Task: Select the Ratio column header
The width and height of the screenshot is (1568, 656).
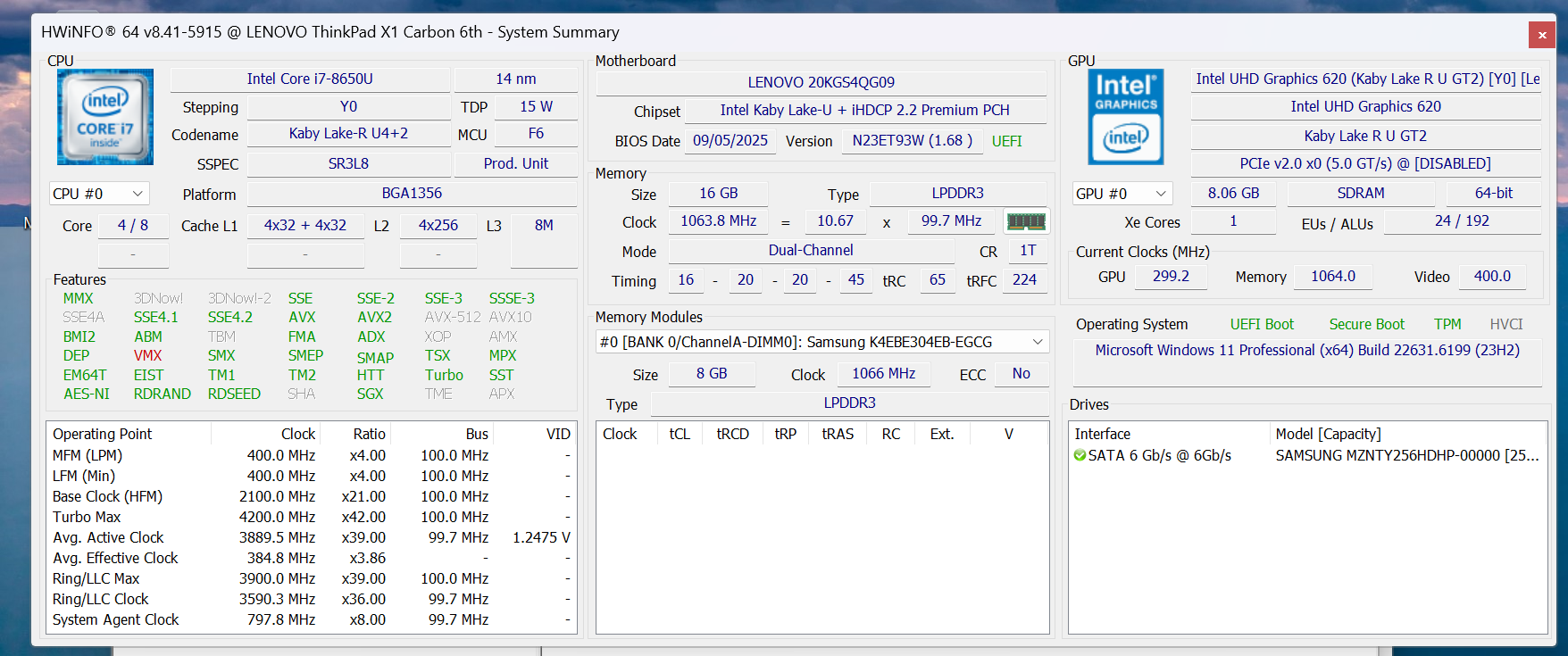Action: click(355, 434)
